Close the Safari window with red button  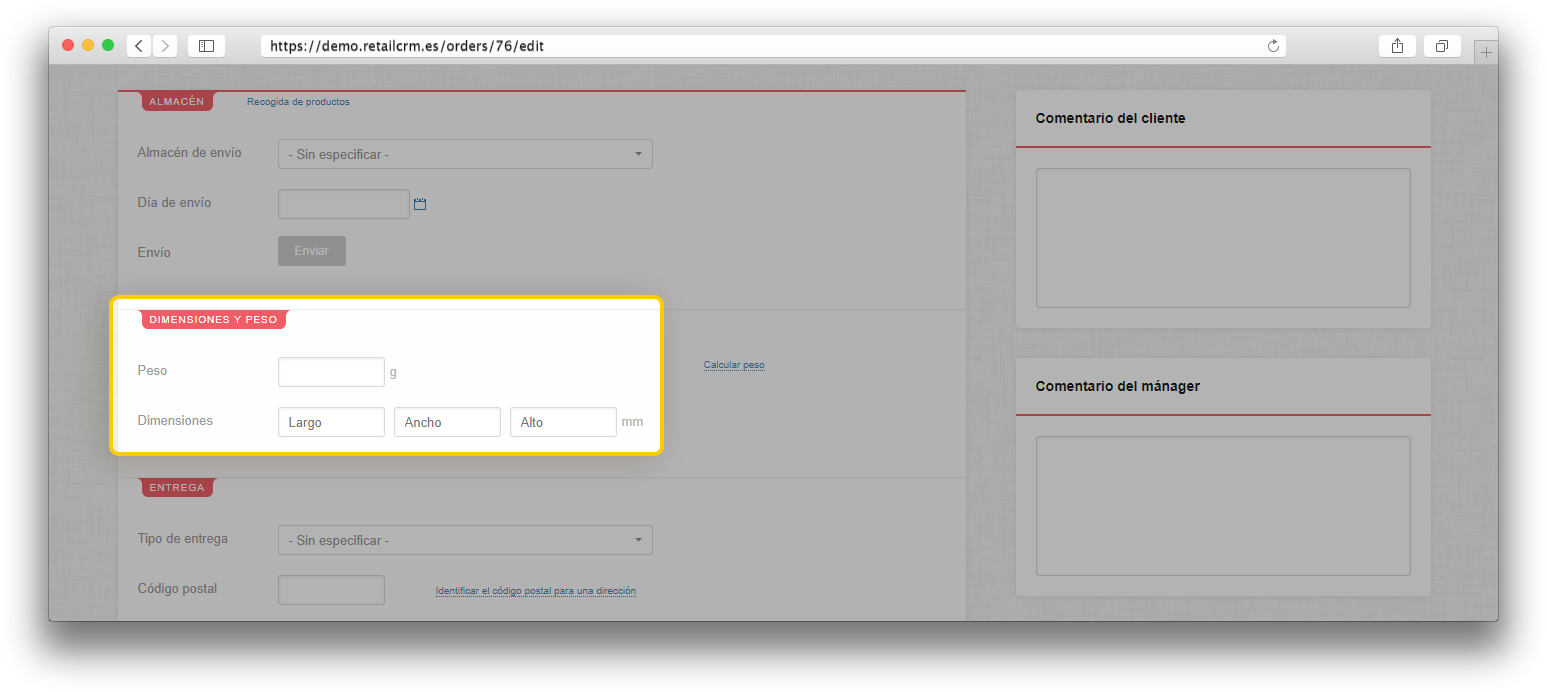coord(68,45)
